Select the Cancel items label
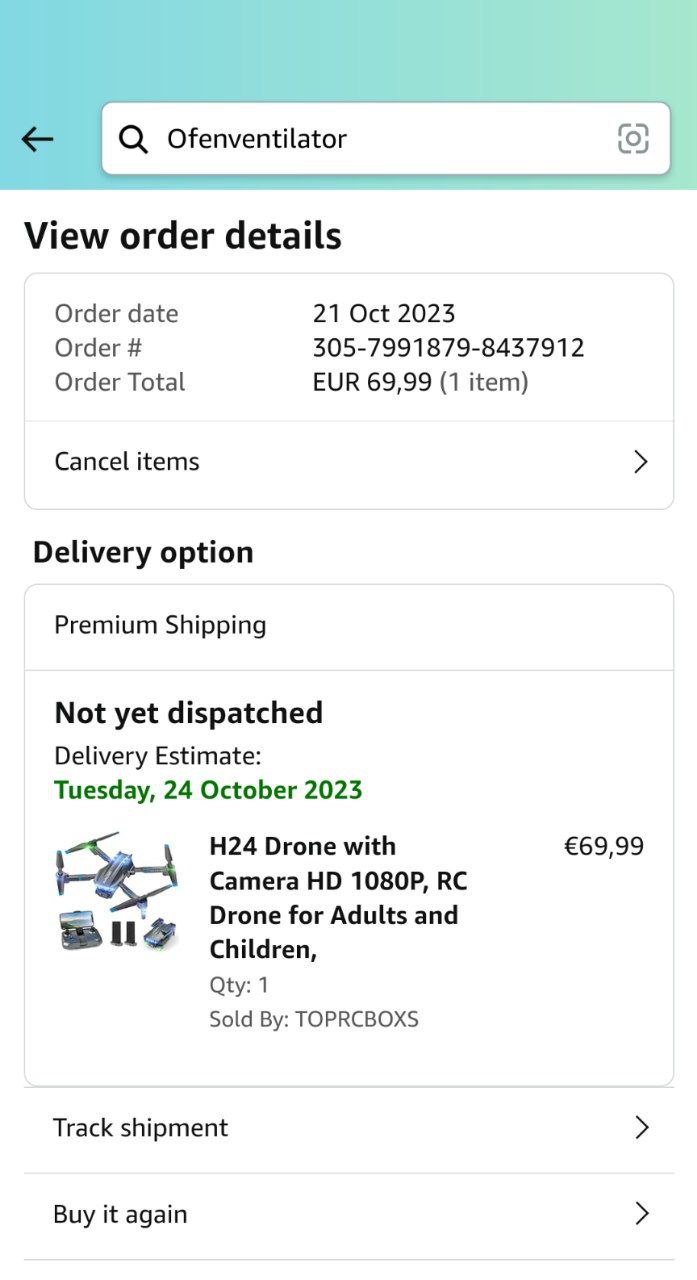Viewport: 697px width, 1280px height. point(127,462)
